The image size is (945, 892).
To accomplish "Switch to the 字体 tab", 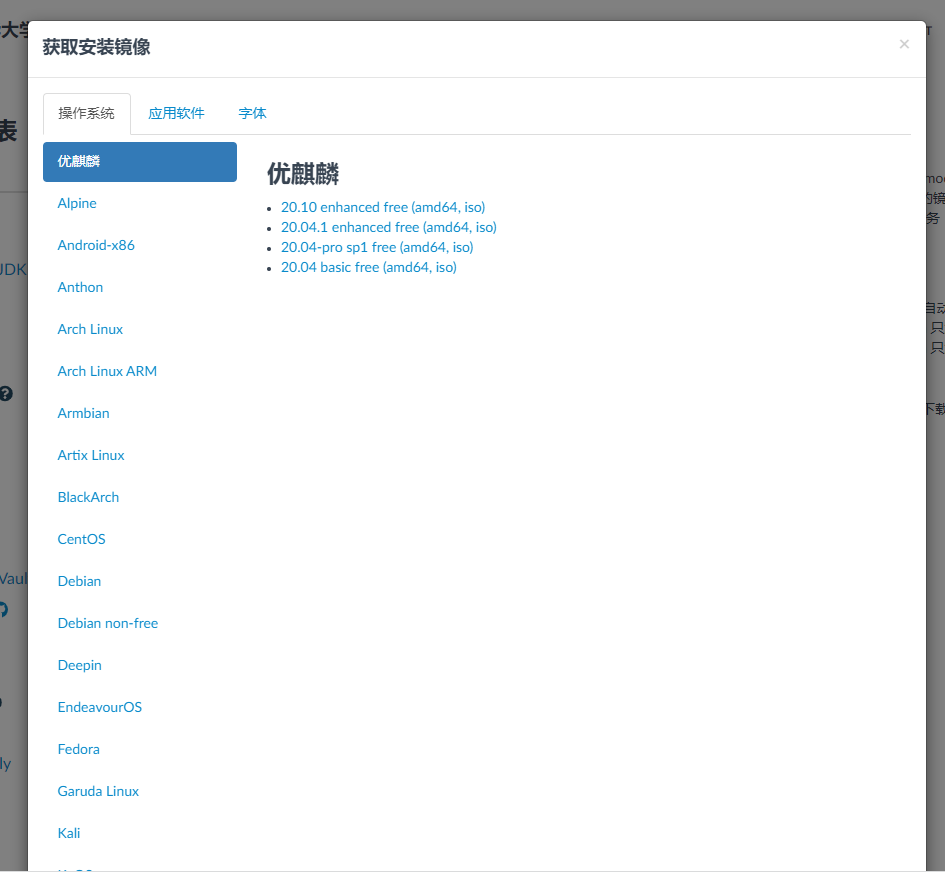I will (x=252, y=113).
